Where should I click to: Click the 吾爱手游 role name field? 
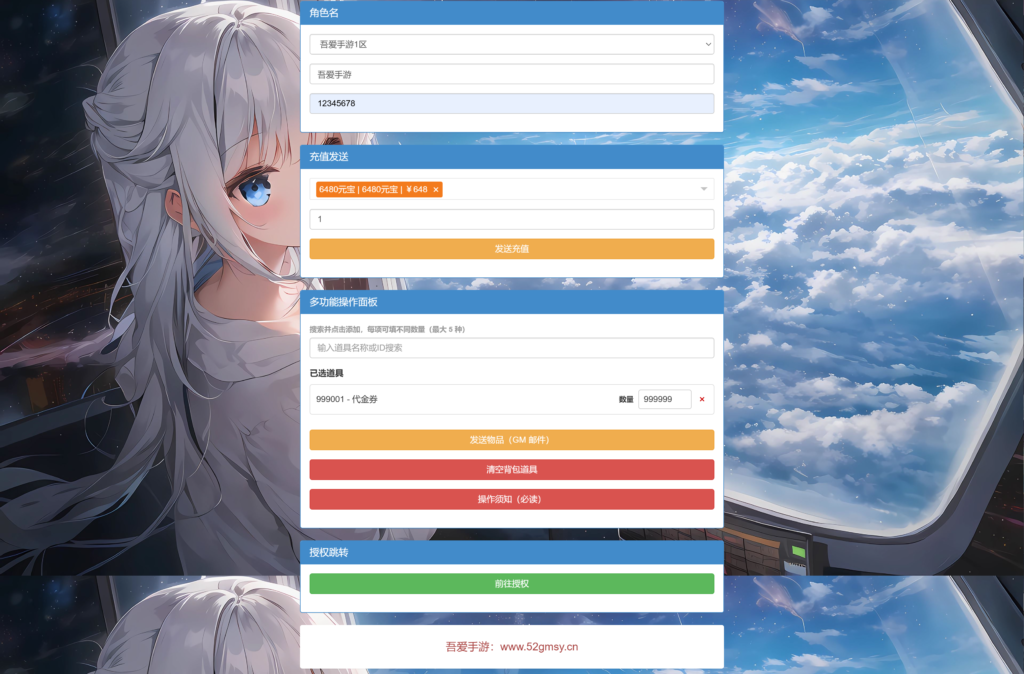tap(511, 74)
